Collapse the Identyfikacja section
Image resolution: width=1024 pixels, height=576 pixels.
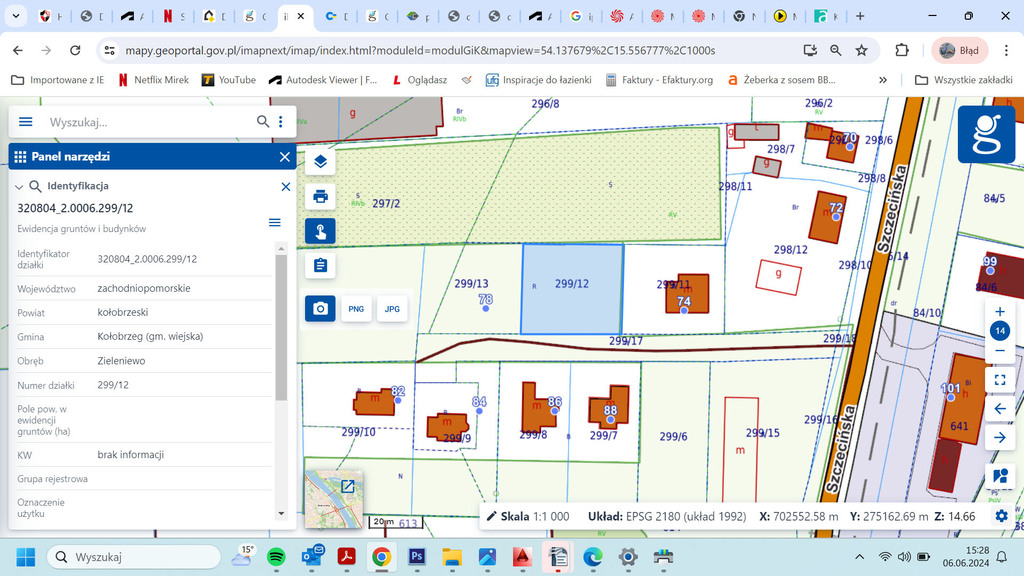pos(19,187)
